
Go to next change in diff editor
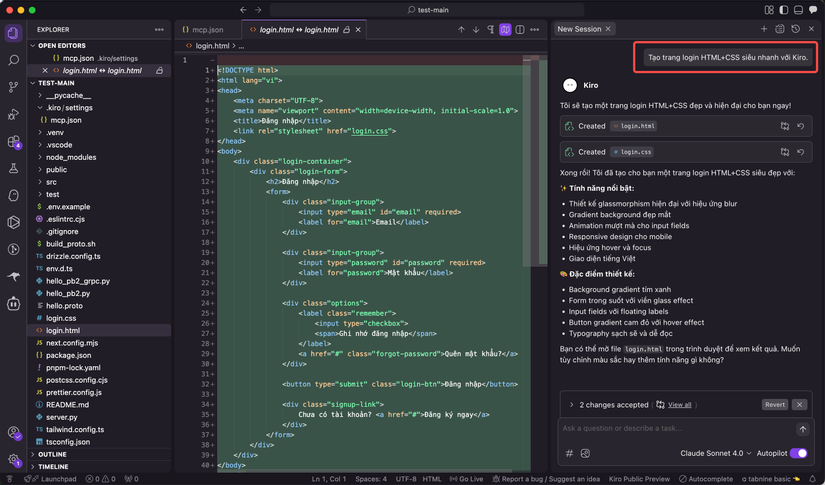pyautogui.click(x=476, y=30)
